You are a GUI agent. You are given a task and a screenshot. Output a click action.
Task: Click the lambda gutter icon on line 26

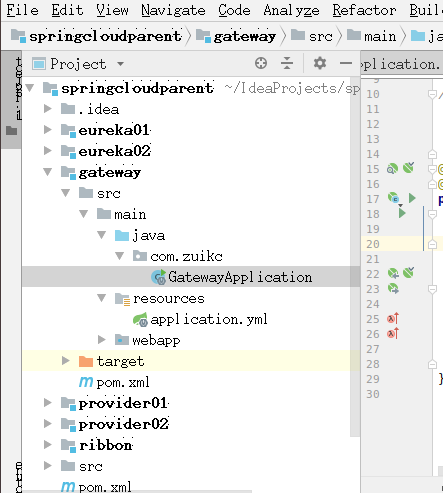click(x=393, y=333)
